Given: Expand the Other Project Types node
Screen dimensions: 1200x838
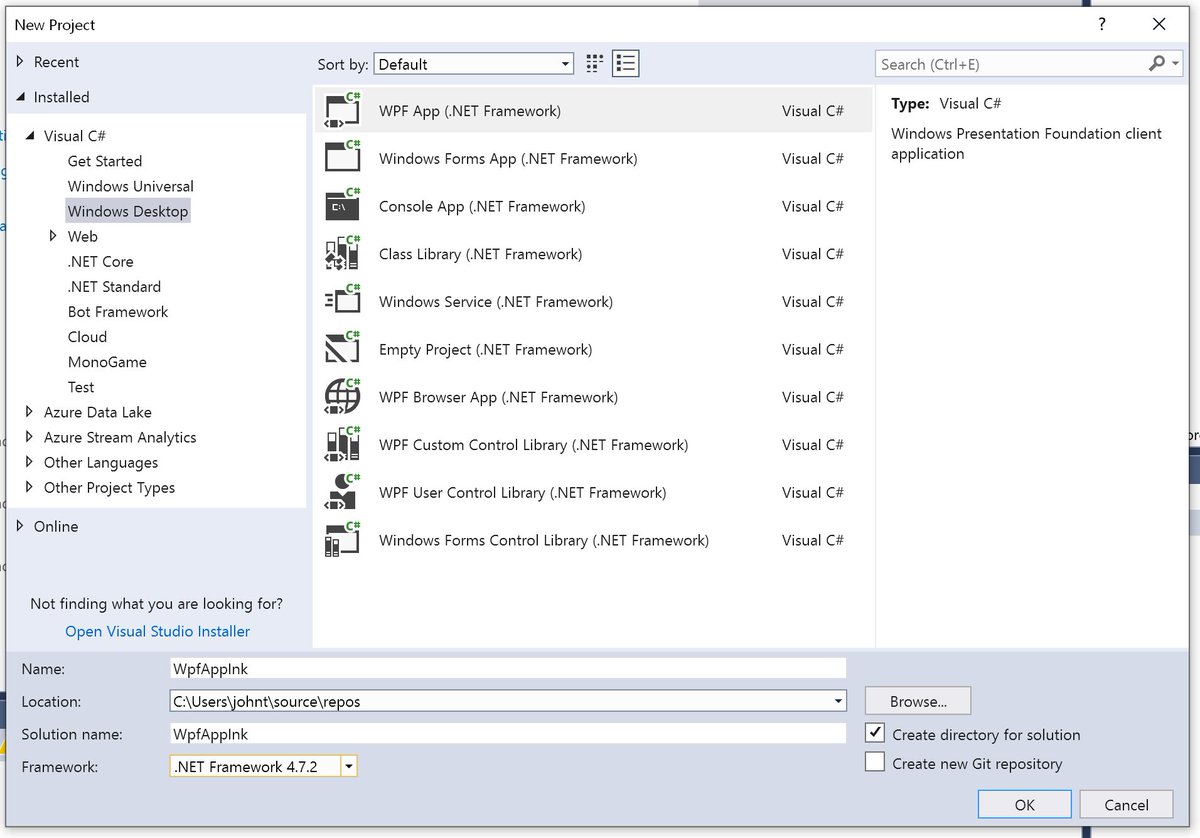Looking at the screenshot, I should [x=30, y=487].
